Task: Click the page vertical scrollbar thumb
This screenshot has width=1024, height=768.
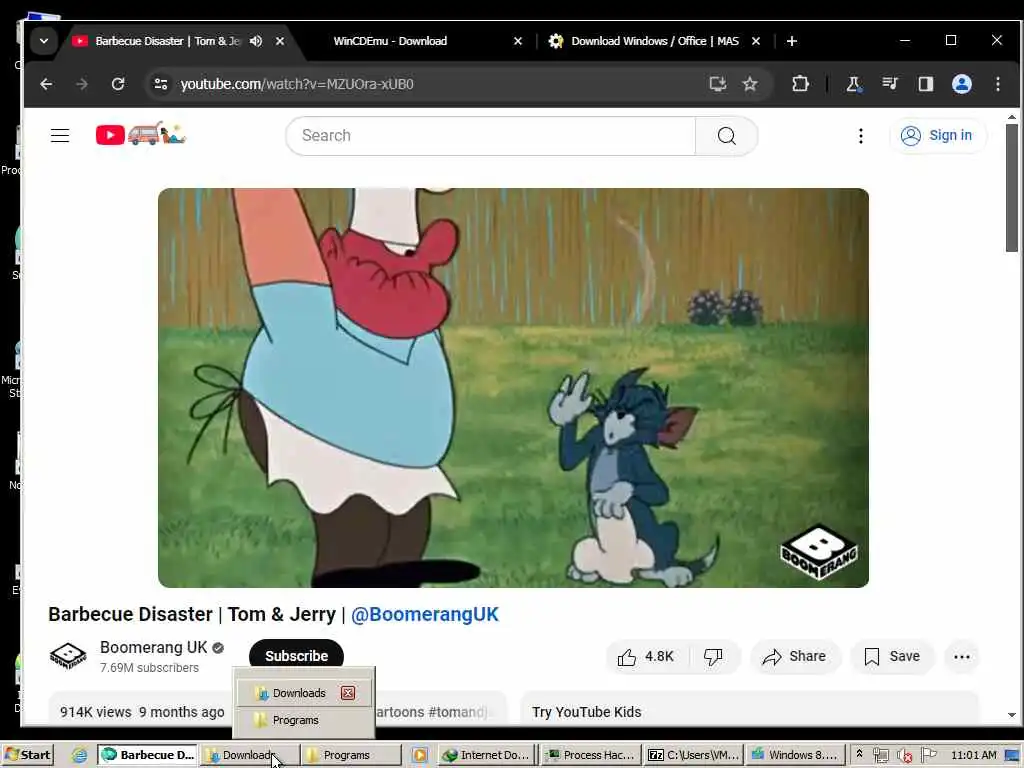Action: (1012, 188)
